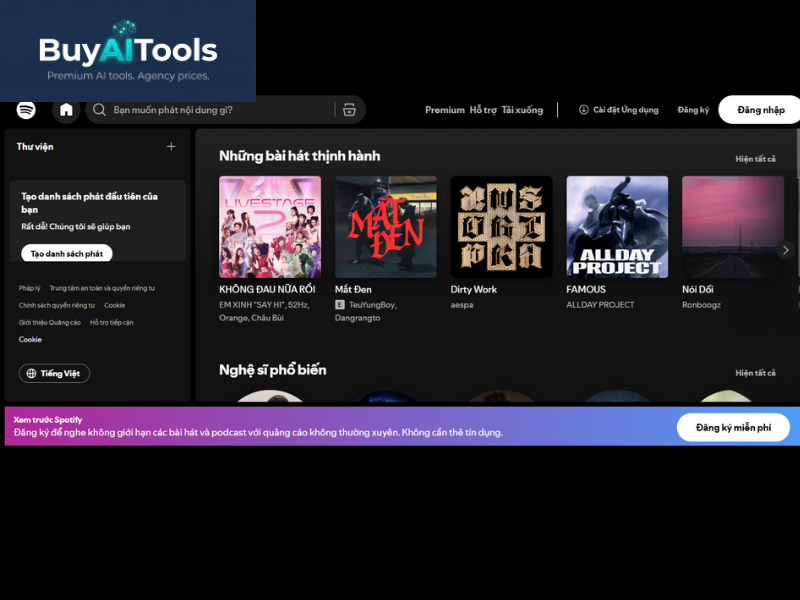Show all popular artists via Hiện tất cả

click(755, 373)
